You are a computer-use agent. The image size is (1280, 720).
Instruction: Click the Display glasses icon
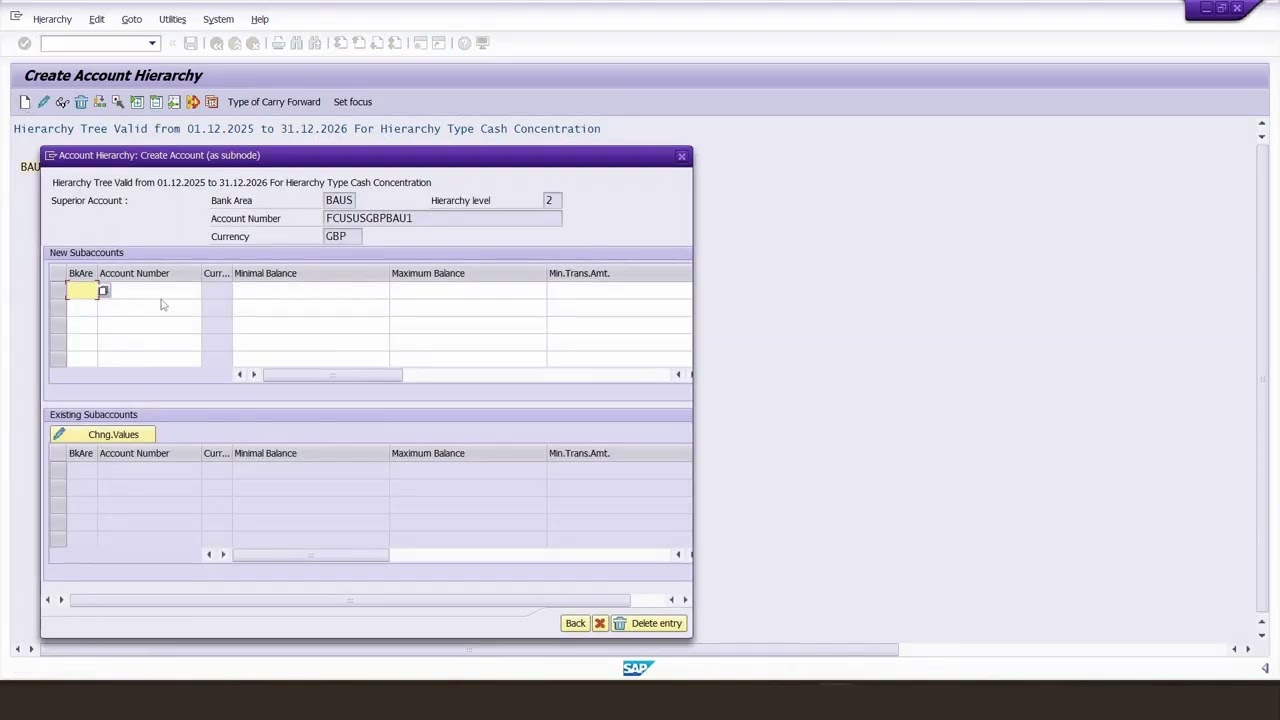pos(62,102)
